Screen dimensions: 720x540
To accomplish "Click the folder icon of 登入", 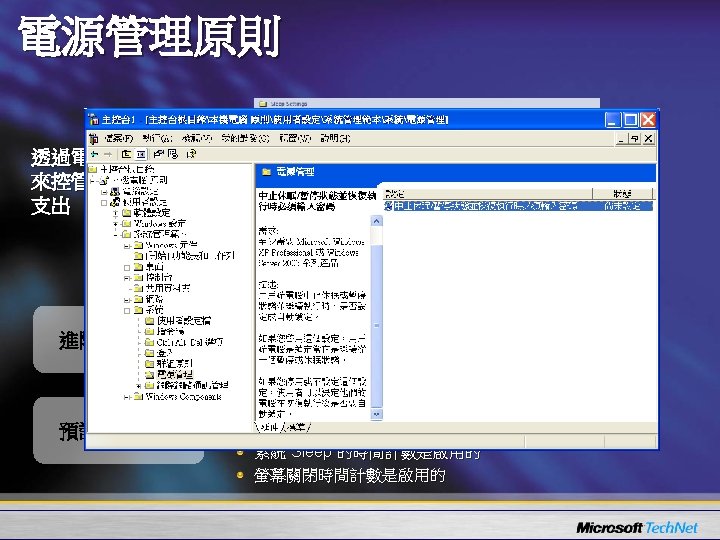I will pos(149,353).
